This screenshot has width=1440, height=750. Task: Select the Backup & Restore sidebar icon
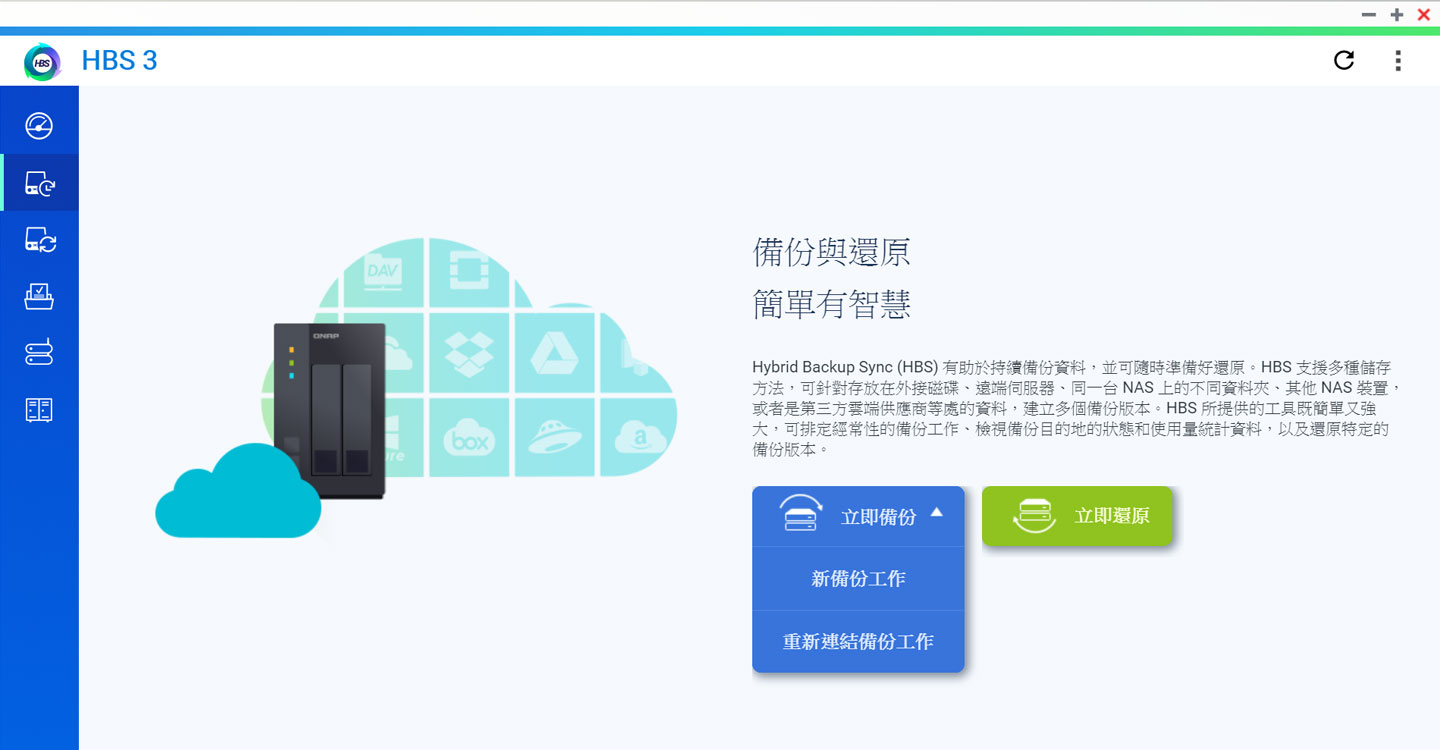39,183
